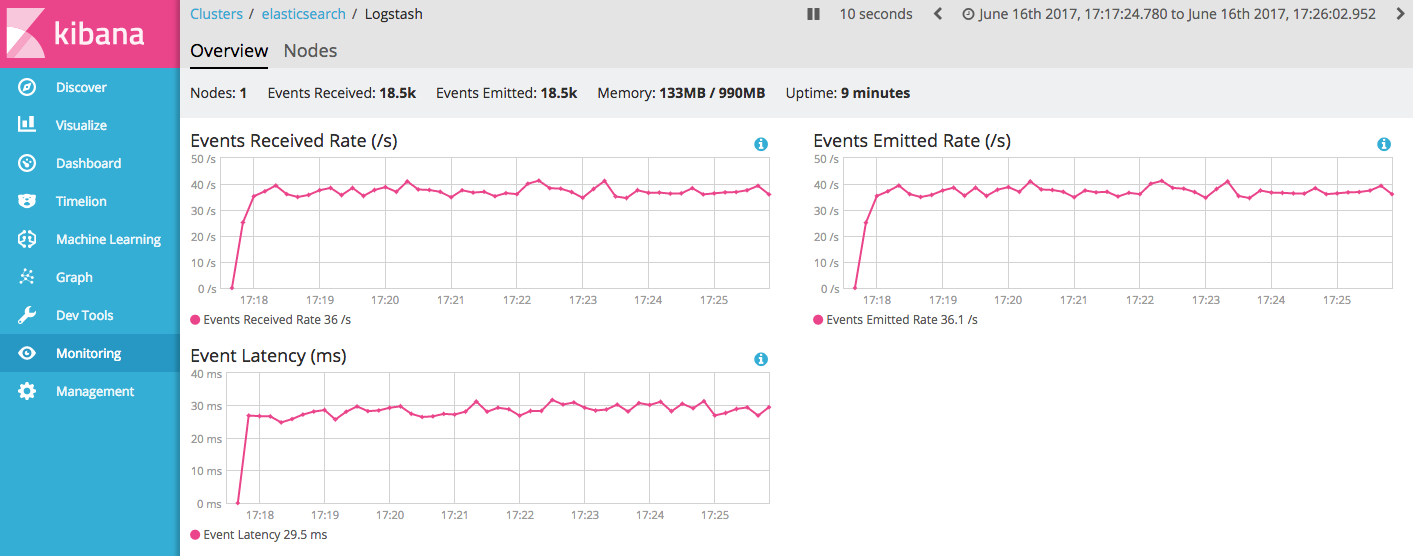The height and width of the screenshot is (556, 1413).
Task: Pause auto-refresh
Action: 814,14
